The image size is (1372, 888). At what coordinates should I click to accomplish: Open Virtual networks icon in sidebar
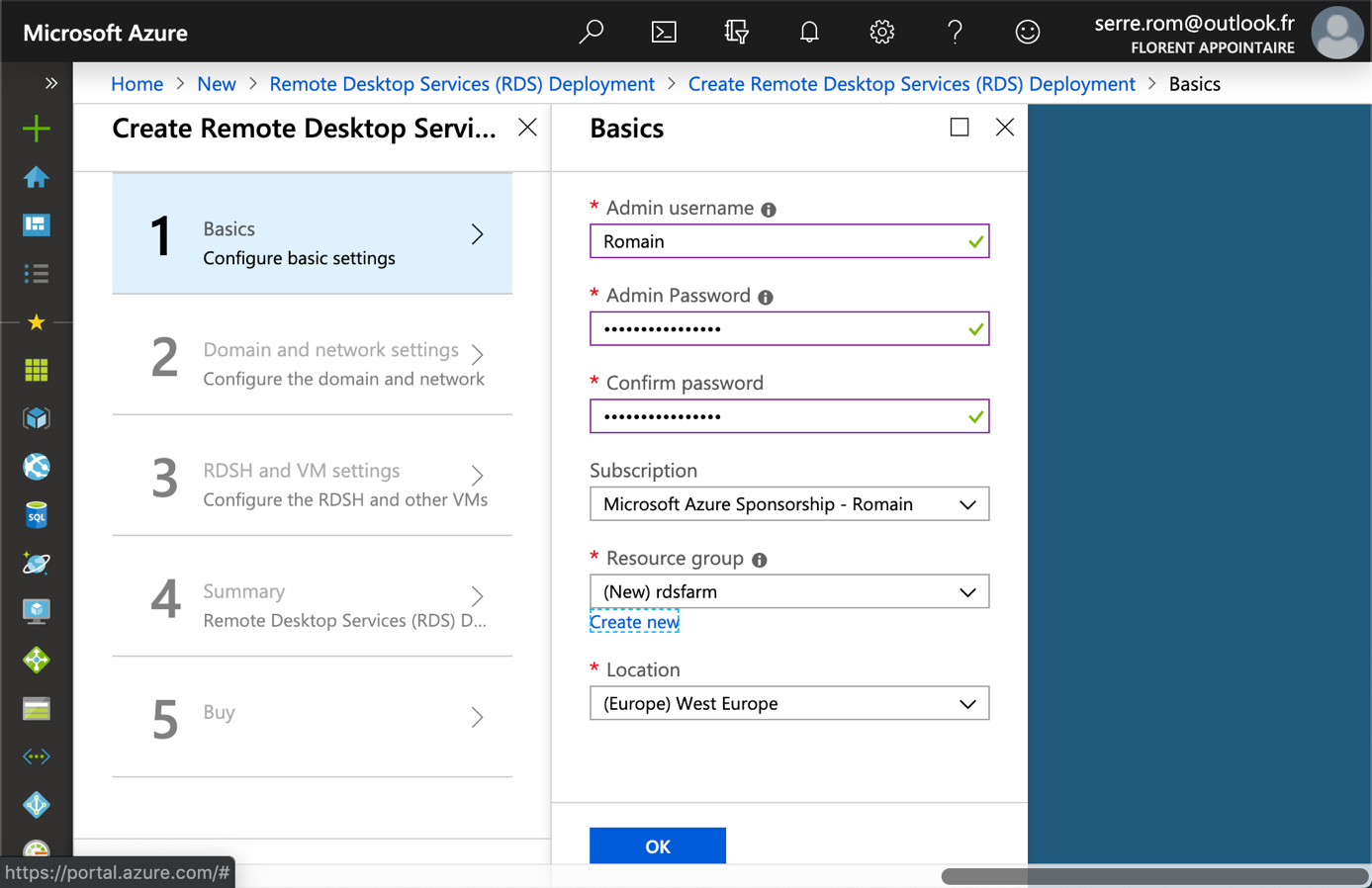pos(37,756)
